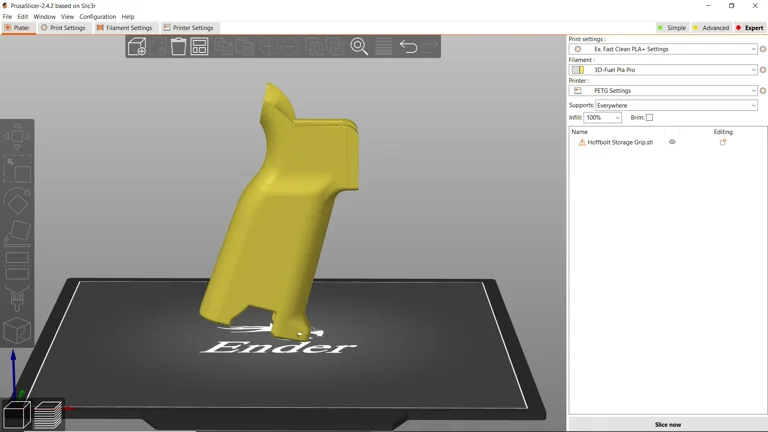Screen dimensions: 768x432
Task: Click the Delete all trash icon
Action: pyautogui.click(x=178, y=47)
